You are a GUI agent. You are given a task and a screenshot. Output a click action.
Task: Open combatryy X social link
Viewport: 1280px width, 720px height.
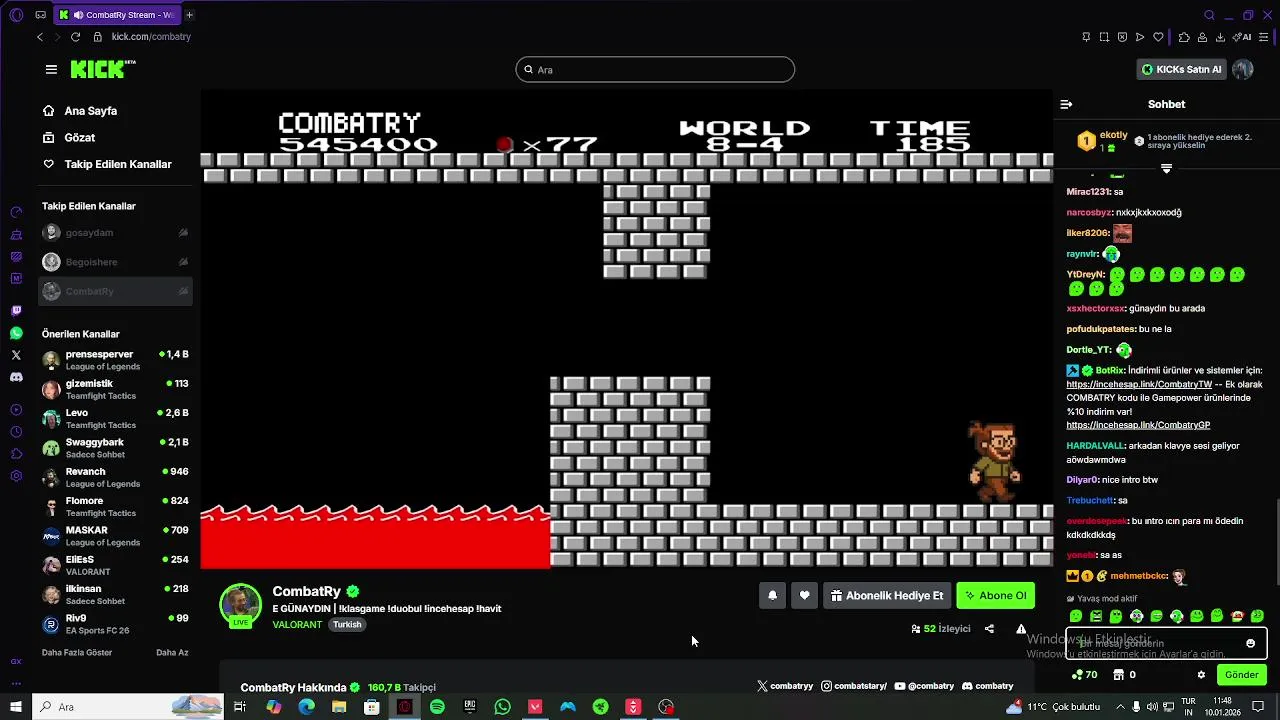click(785, 686)
